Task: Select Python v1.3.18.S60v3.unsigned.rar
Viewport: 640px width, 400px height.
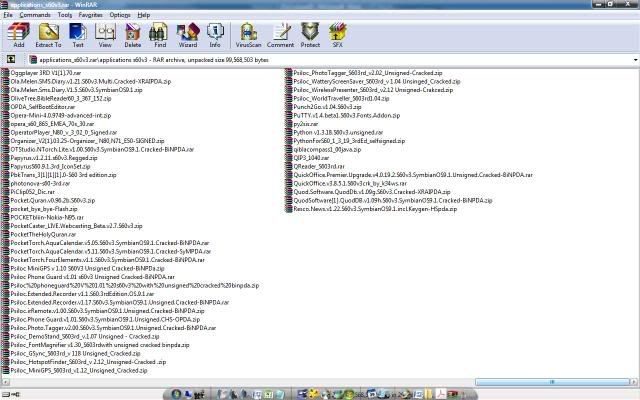Action: coord(334,132)
